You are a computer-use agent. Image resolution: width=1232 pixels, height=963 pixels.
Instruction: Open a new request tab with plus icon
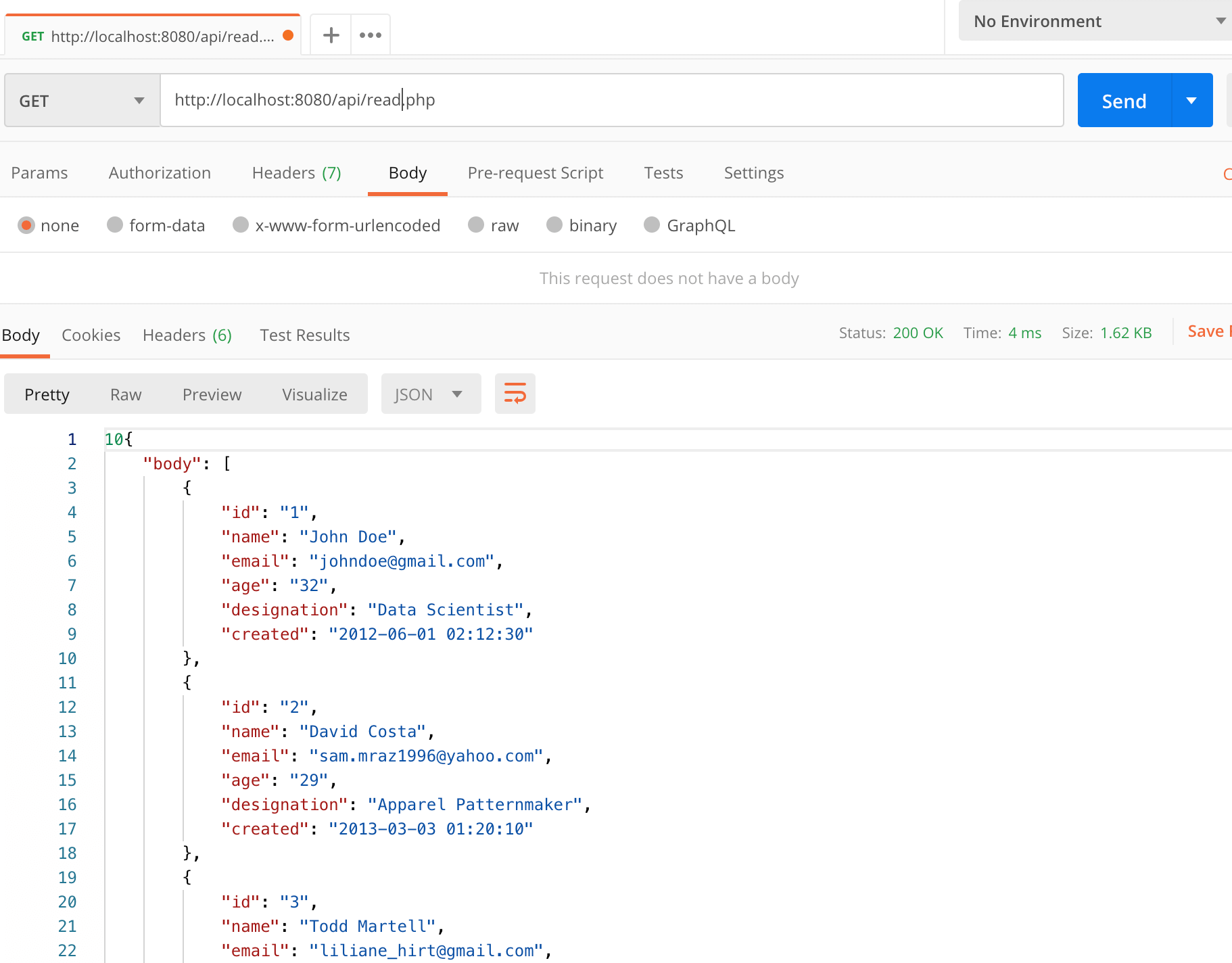[331, 35]
